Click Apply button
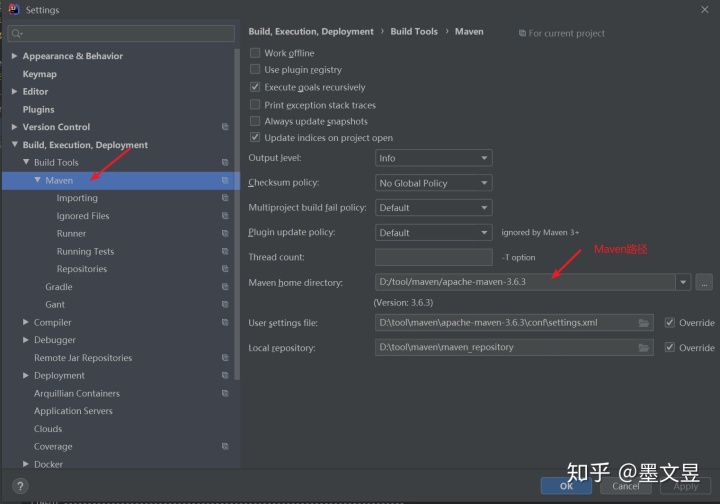 coord(686,486)
